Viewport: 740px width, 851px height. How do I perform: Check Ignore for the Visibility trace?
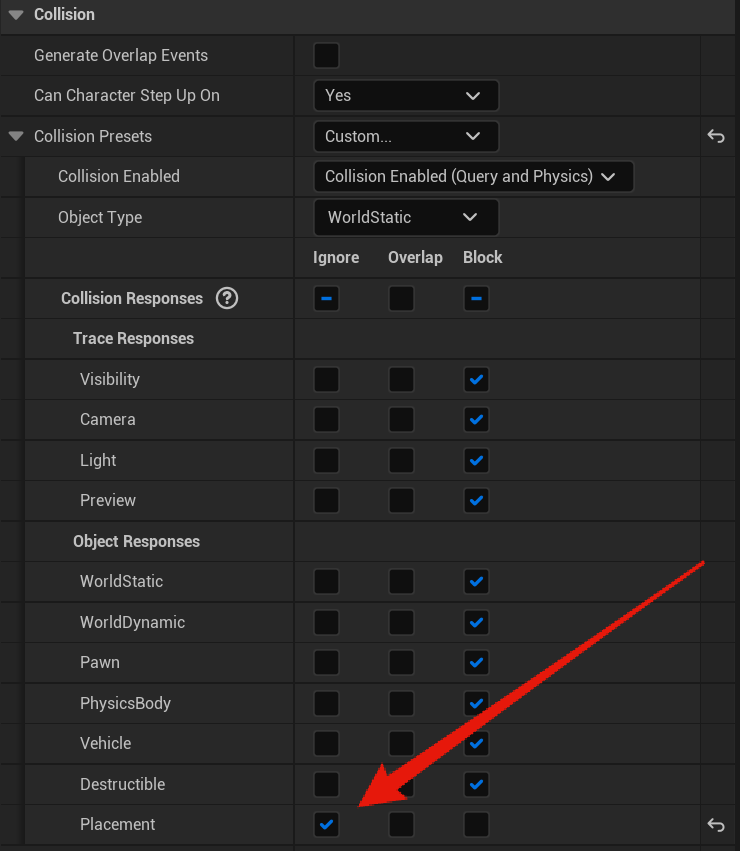pos(326,379)
